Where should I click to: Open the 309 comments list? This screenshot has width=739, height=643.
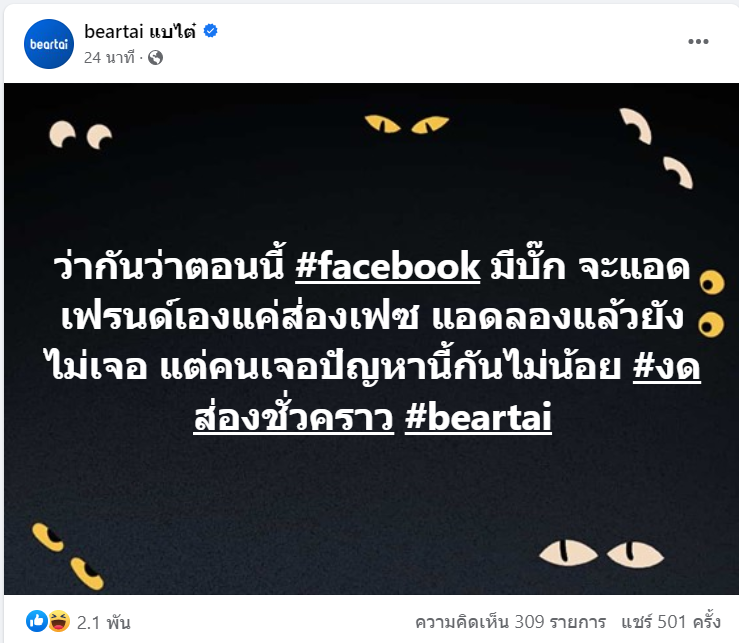click(510, 622)
